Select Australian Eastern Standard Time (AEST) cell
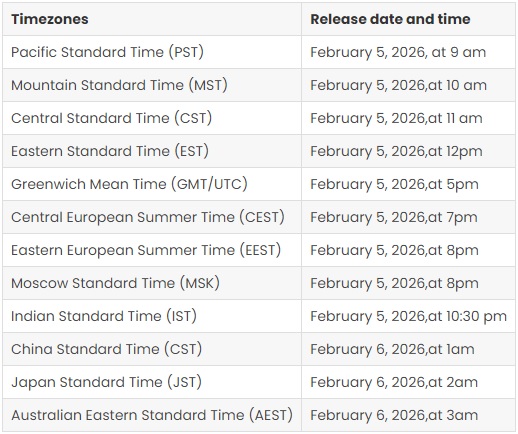518x434 pixels. 152,415
